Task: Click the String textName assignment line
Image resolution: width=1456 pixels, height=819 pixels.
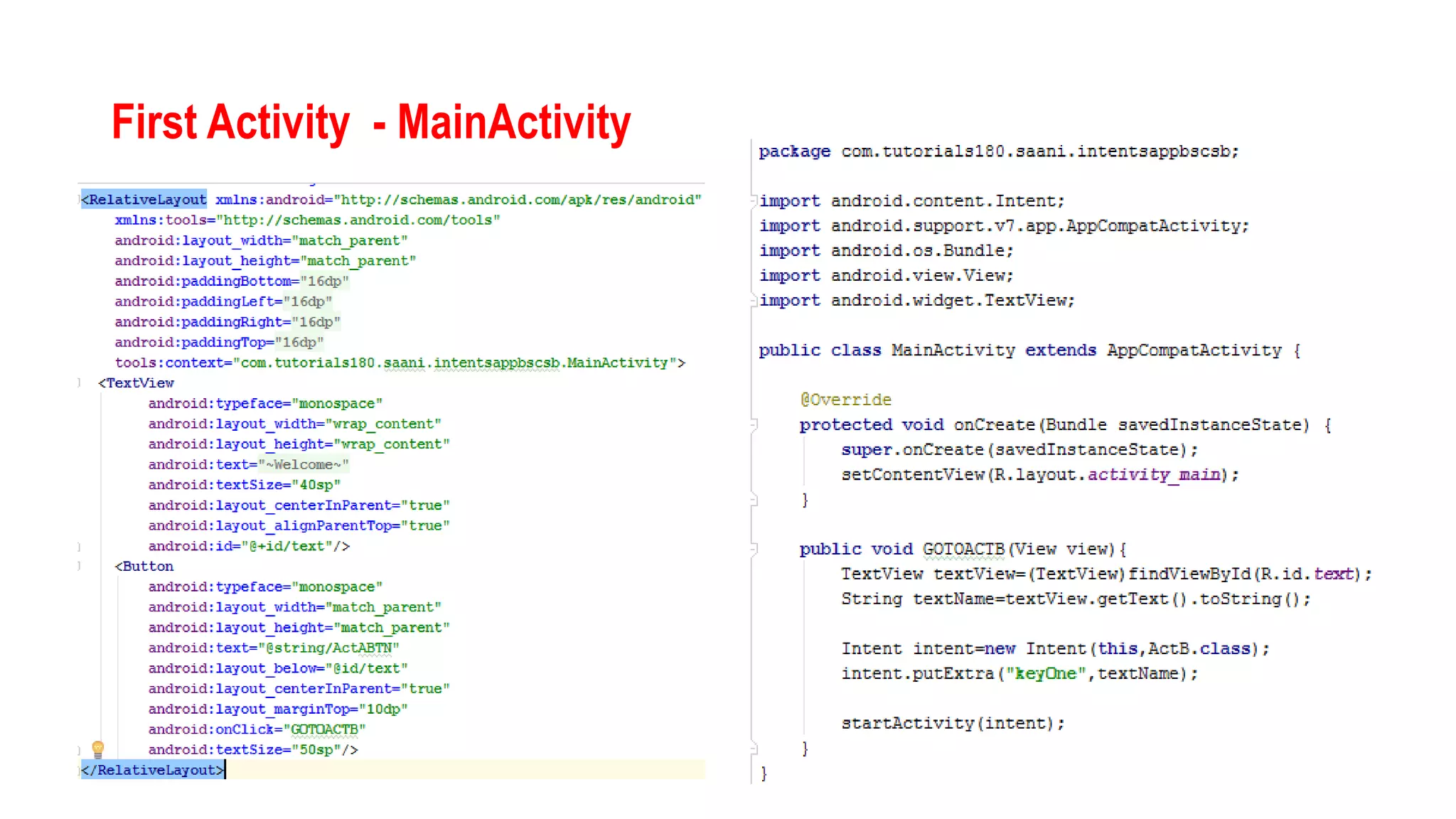Action: pos(1076,599)
